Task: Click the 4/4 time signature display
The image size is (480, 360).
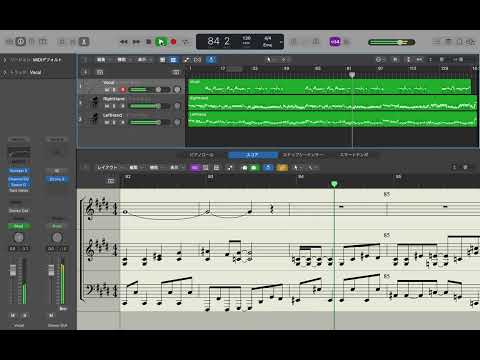Action: tap(268, 38)
